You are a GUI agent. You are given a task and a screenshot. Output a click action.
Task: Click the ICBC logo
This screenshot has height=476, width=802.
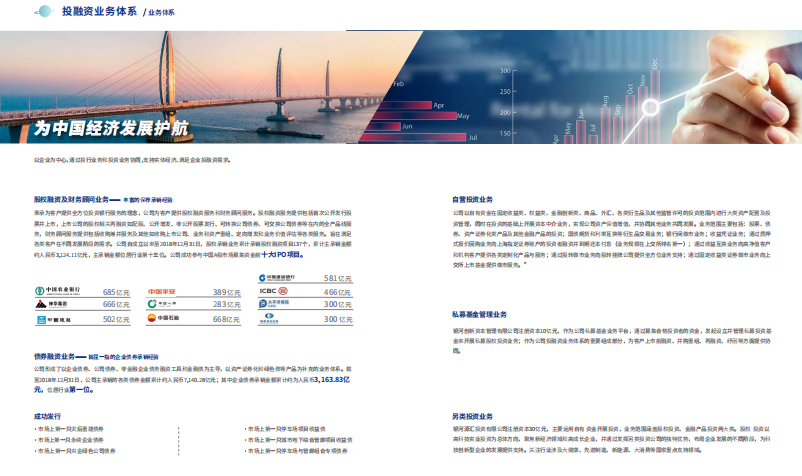274,291
